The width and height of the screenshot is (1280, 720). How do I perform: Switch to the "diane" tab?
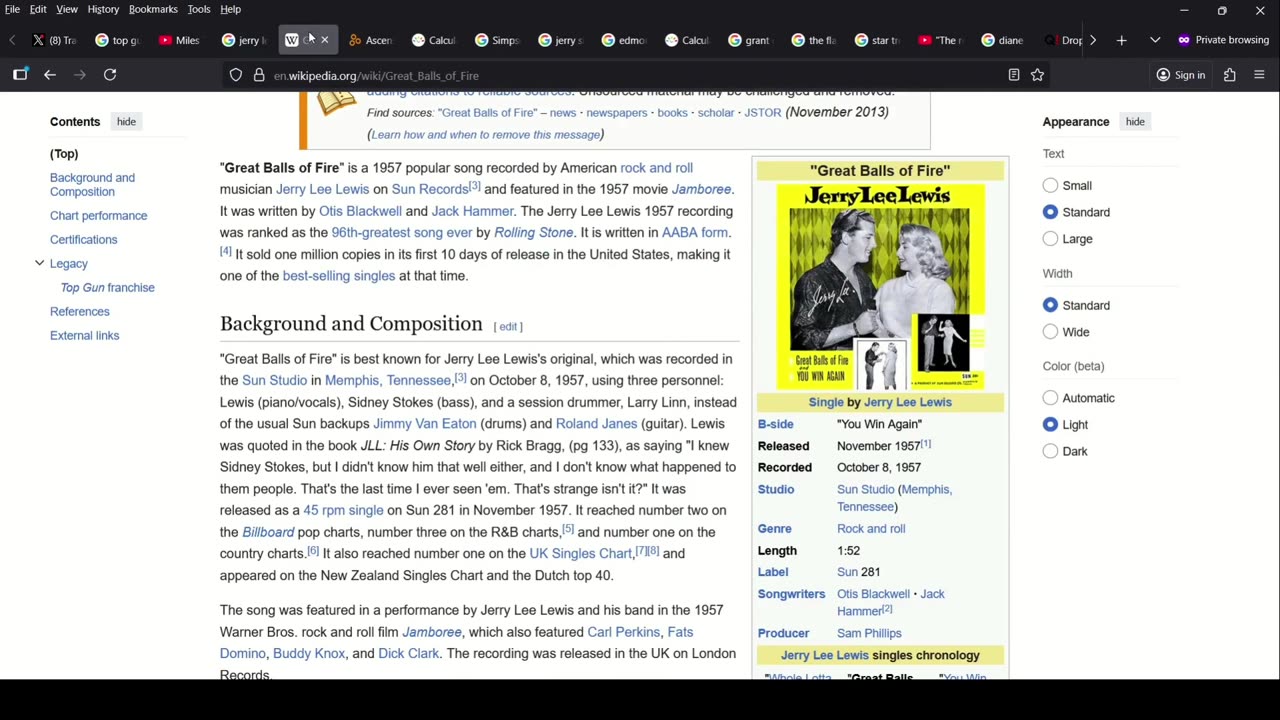(1003, 40)
